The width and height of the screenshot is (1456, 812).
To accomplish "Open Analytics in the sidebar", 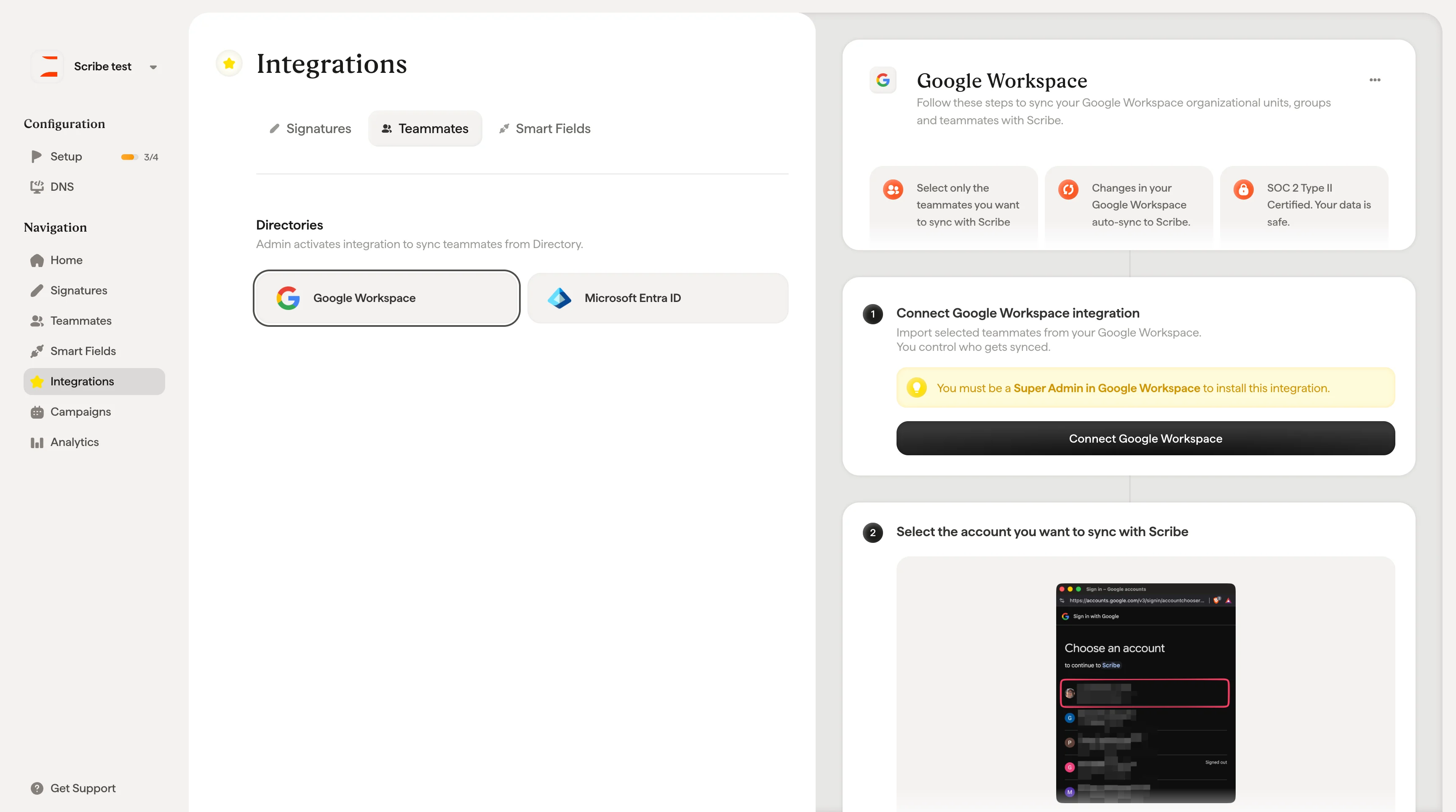I will click(x=94, y=443).
